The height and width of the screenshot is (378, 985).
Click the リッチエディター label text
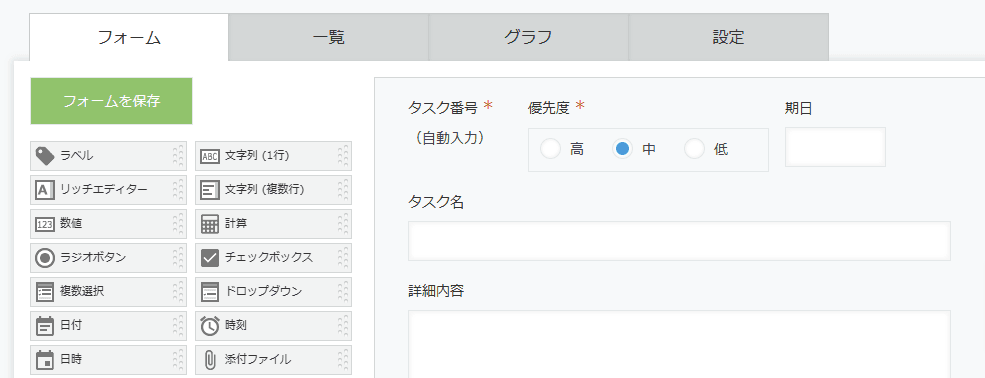click(104, 189)
